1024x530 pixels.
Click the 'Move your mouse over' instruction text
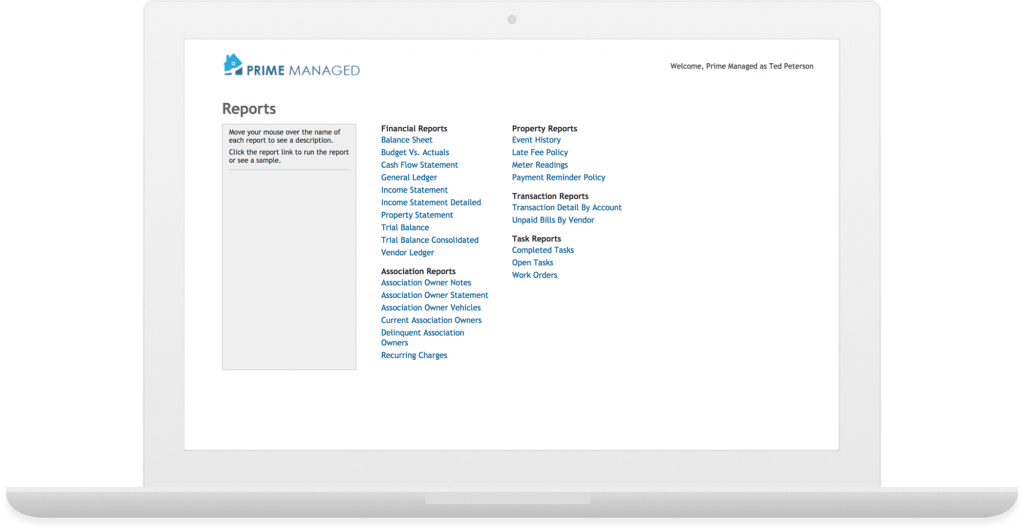point(285,136)
